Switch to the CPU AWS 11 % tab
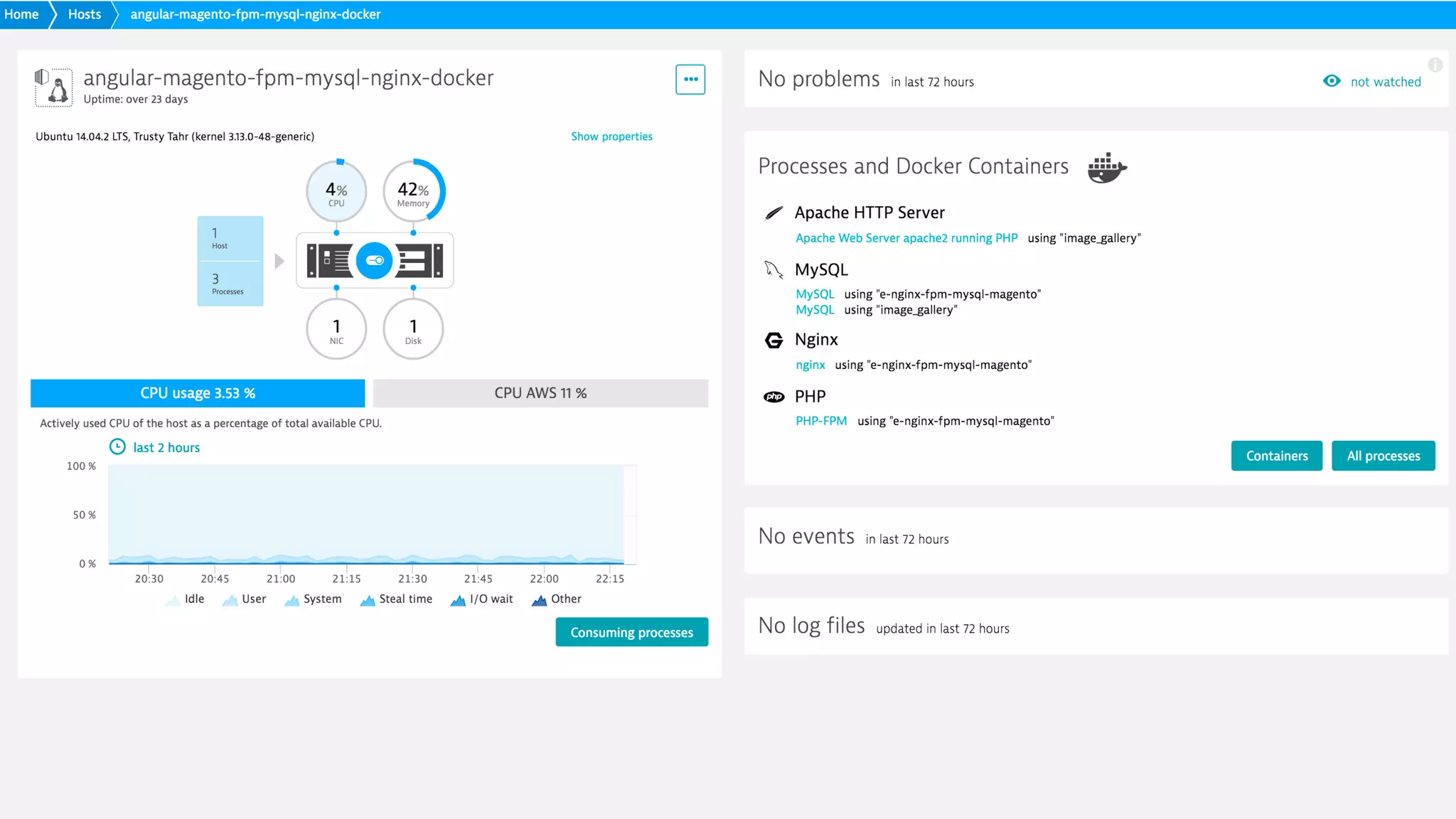 tap(540, 393)
